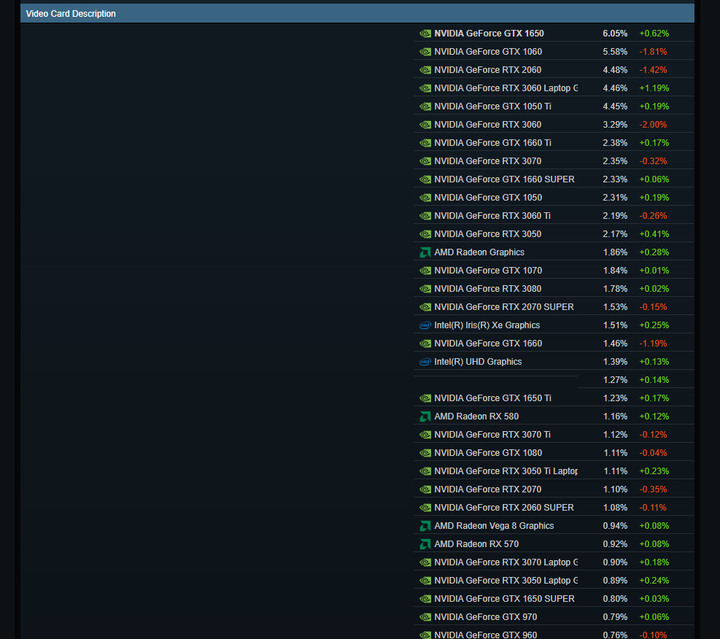This screenshot has width=720, height=639.
Task: Click the +0.62% change value
Action: coord(654,34)
